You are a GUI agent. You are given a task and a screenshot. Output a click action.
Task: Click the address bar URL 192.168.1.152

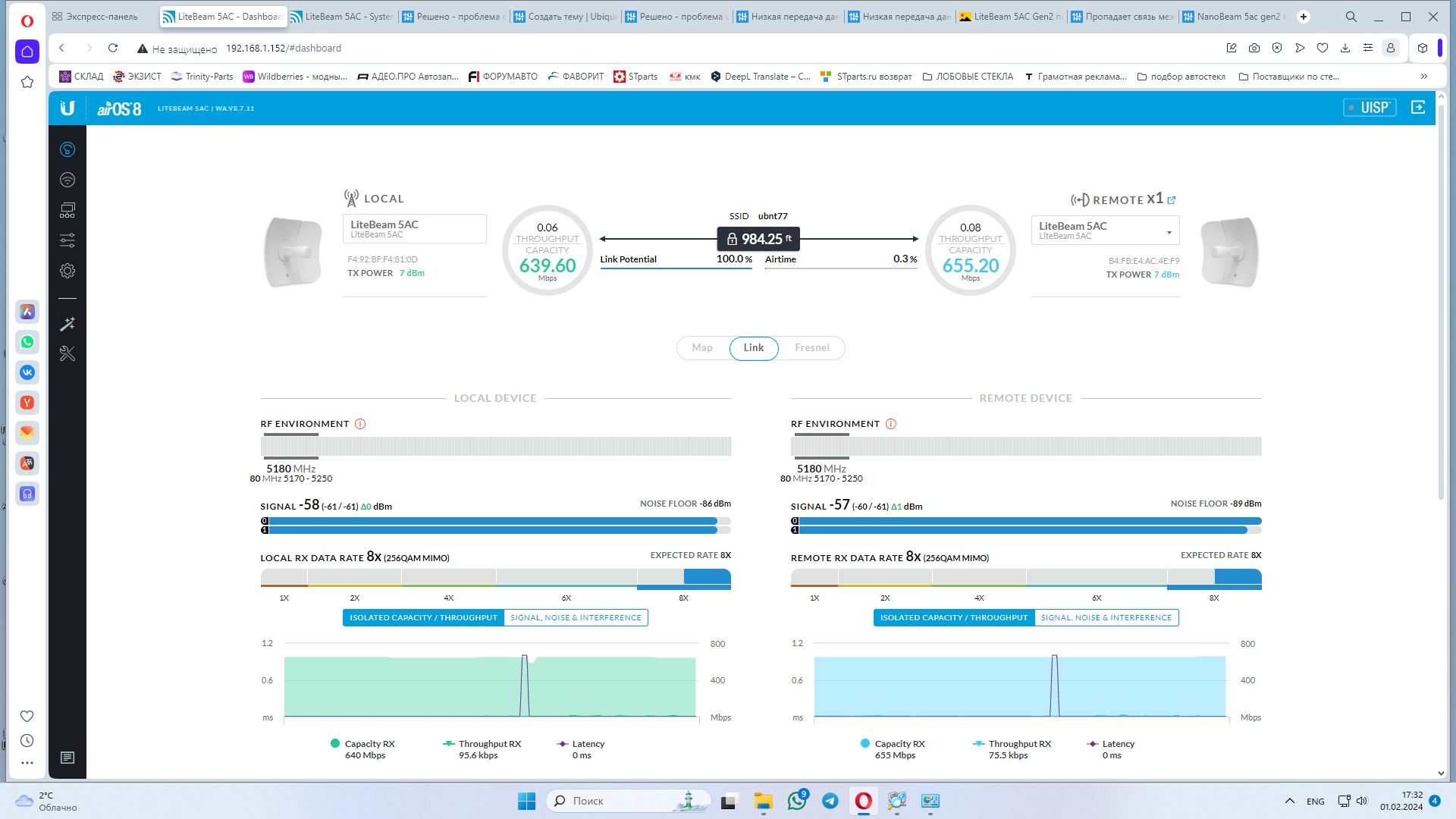tap(284, 48)
